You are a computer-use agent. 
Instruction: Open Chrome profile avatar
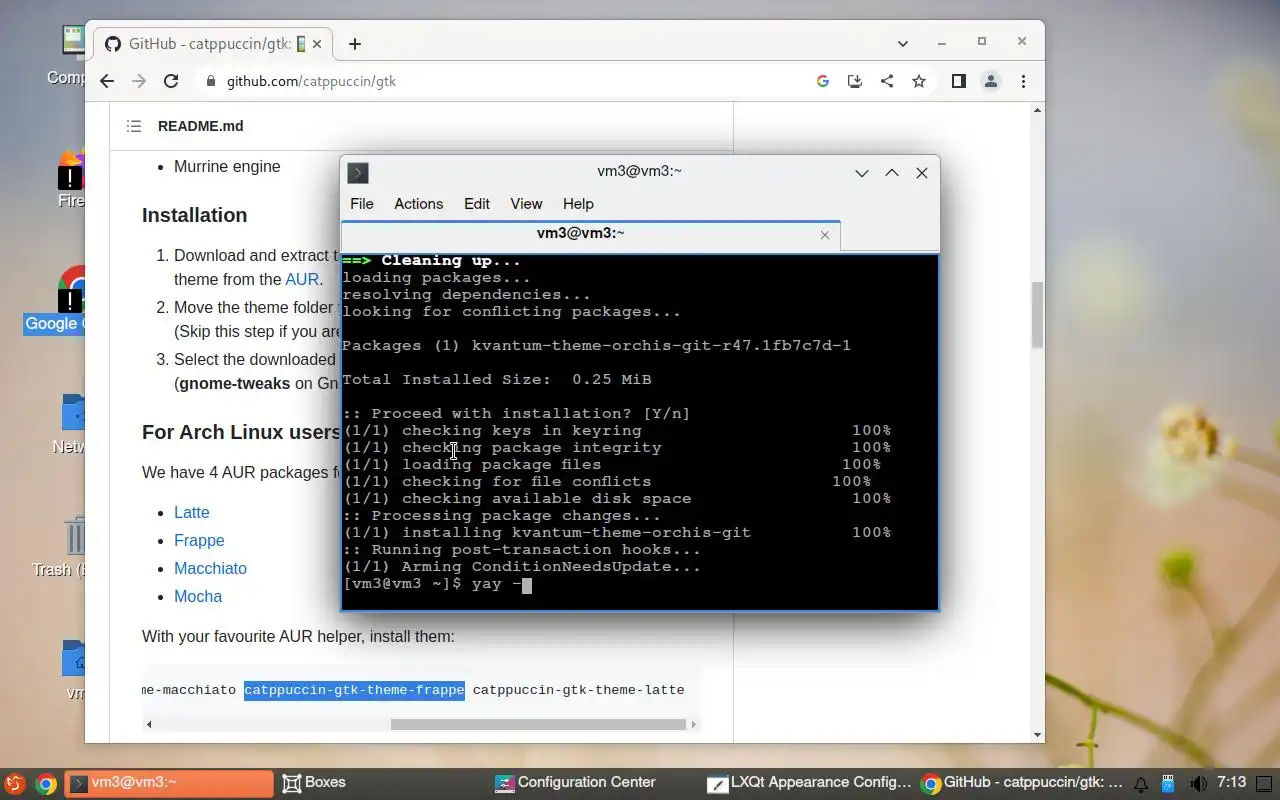991,81
